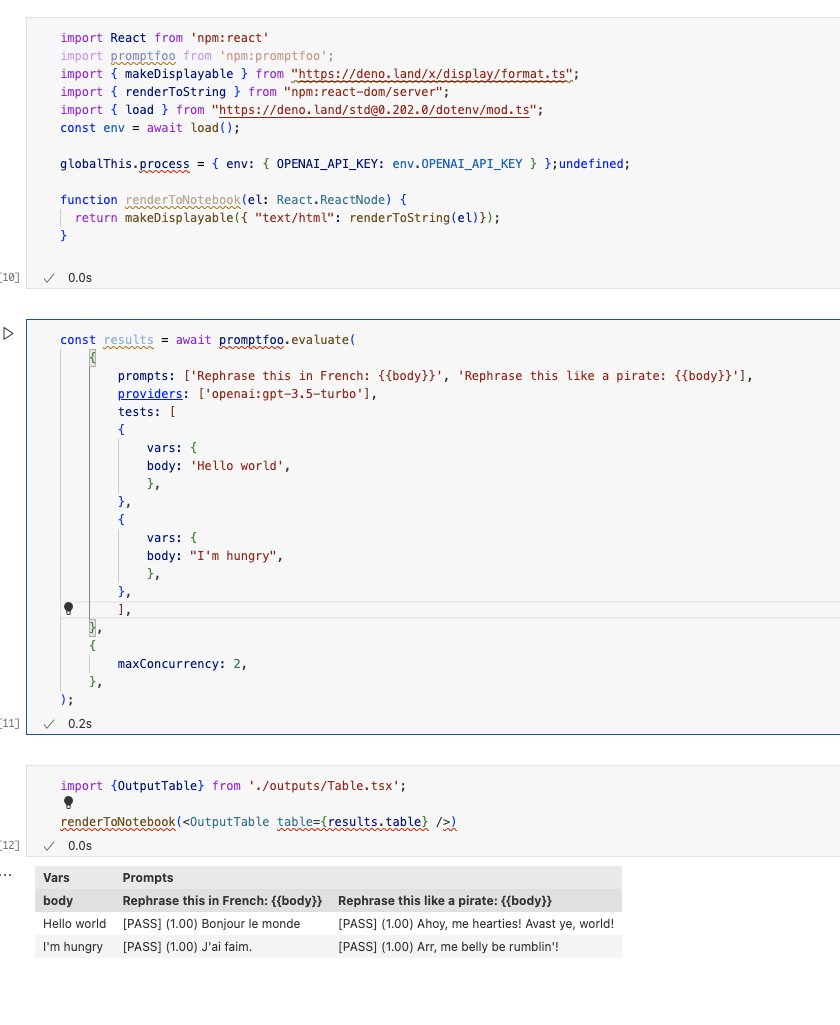Click the lightbulb above the renderToNotebook call line
Screen dimensions: 840x1025
[69, 803]
